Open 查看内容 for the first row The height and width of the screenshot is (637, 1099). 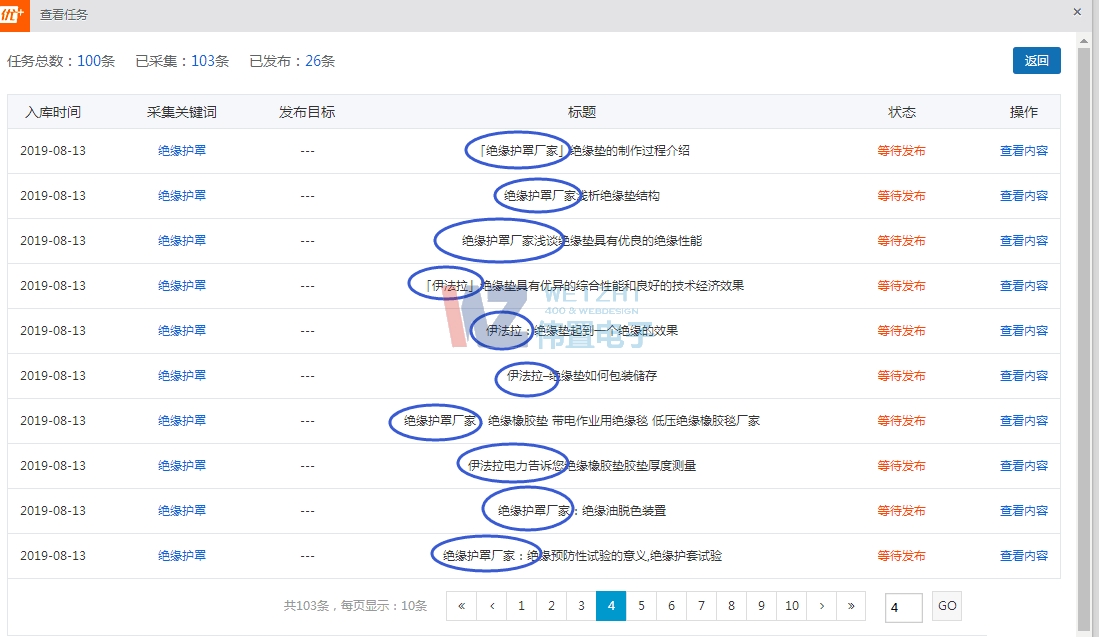(1023, 151)
